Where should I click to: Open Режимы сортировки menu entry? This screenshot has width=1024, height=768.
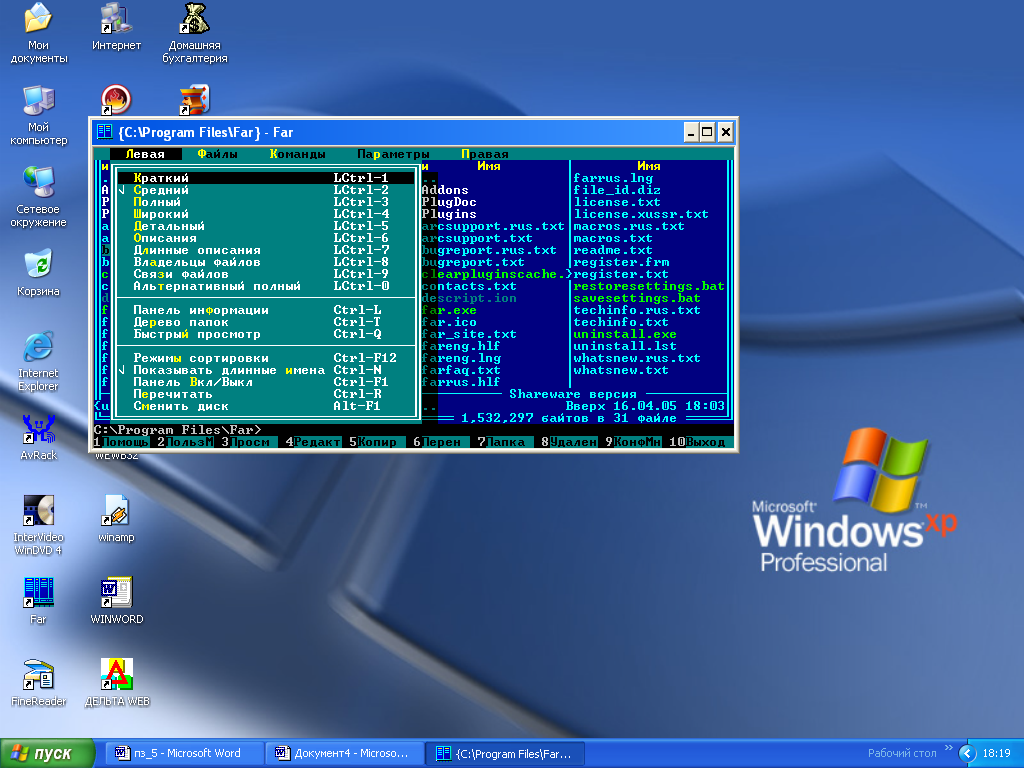(x=266, y=358)
